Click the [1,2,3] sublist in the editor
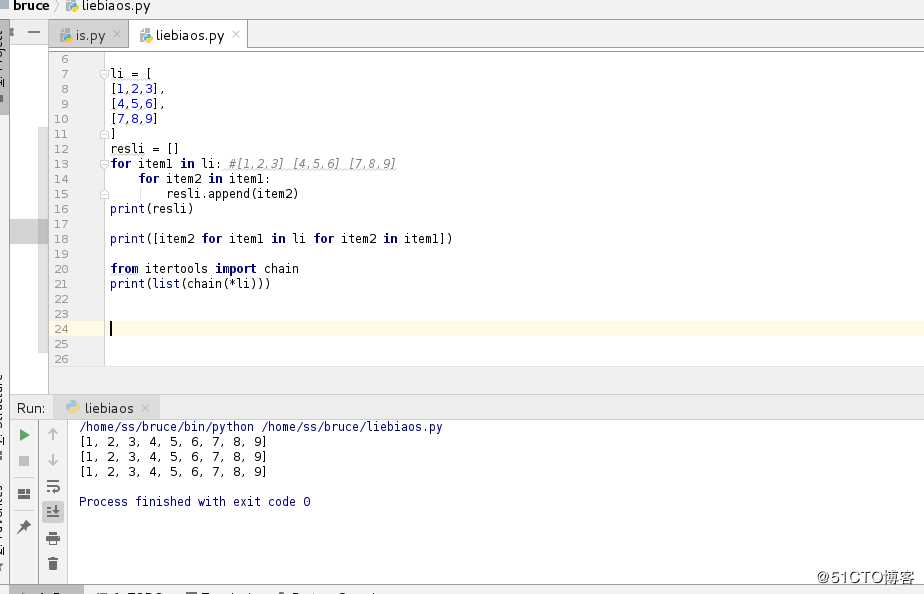 (134, 88)
